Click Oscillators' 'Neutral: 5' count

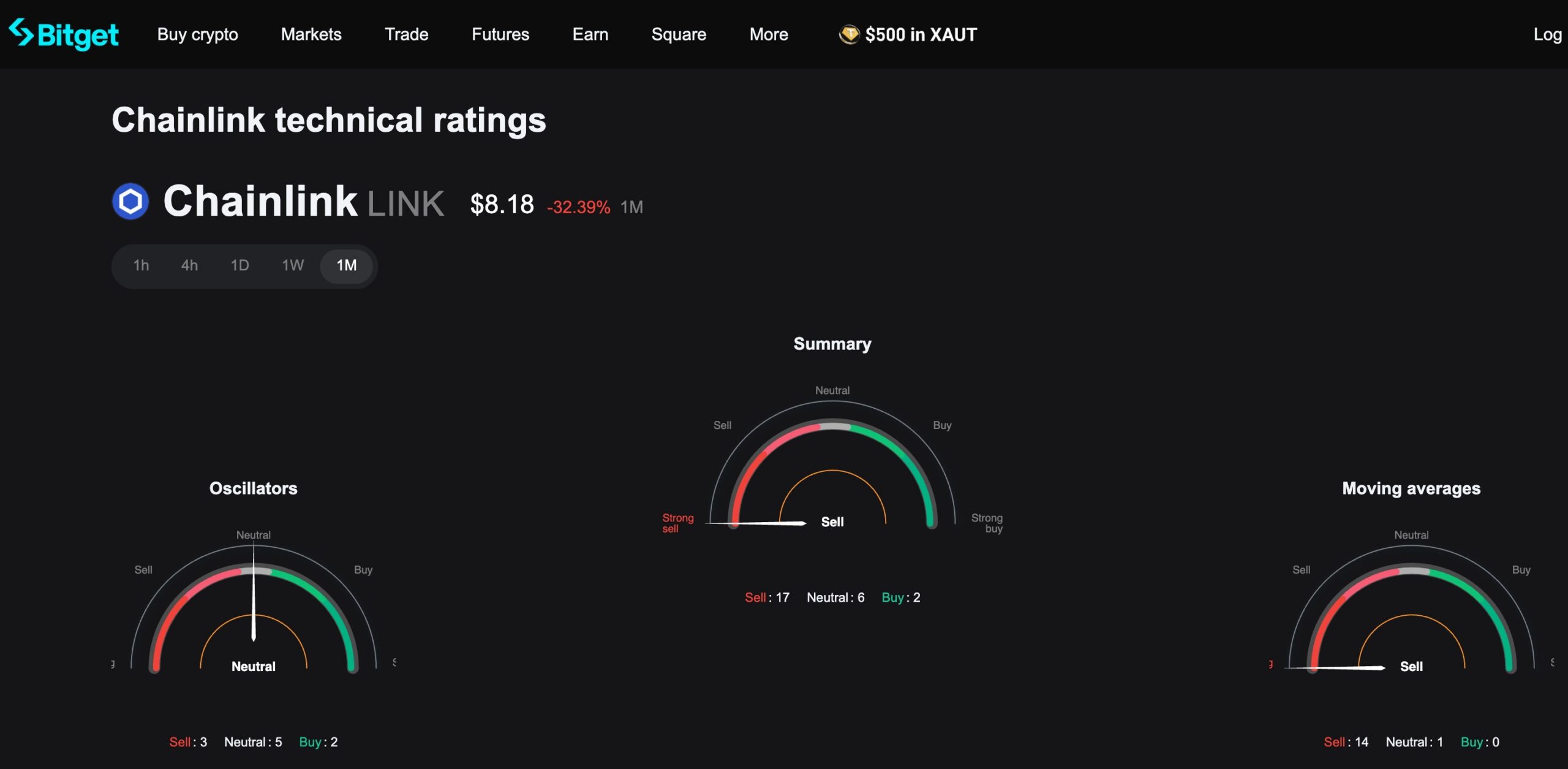coord(253,742)
